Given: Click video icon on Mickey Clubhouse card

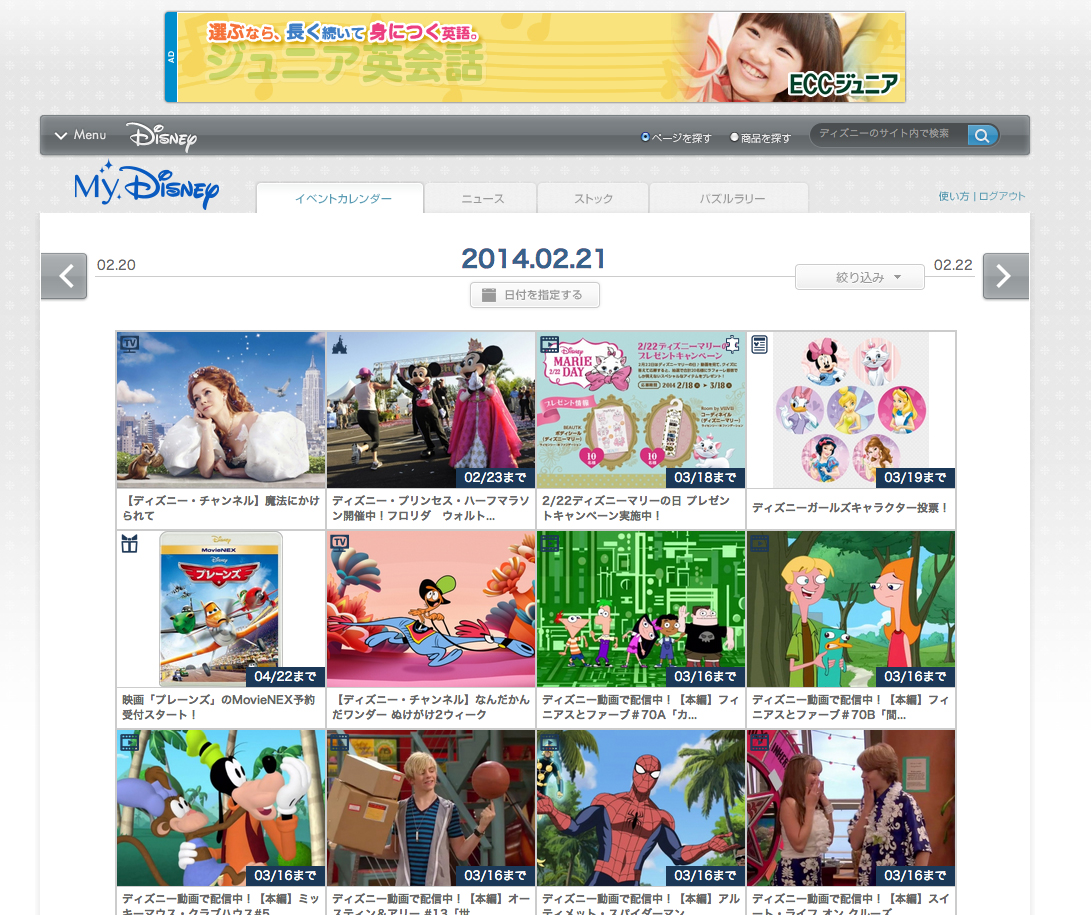Looking at the screenshot, I should 130,742.
